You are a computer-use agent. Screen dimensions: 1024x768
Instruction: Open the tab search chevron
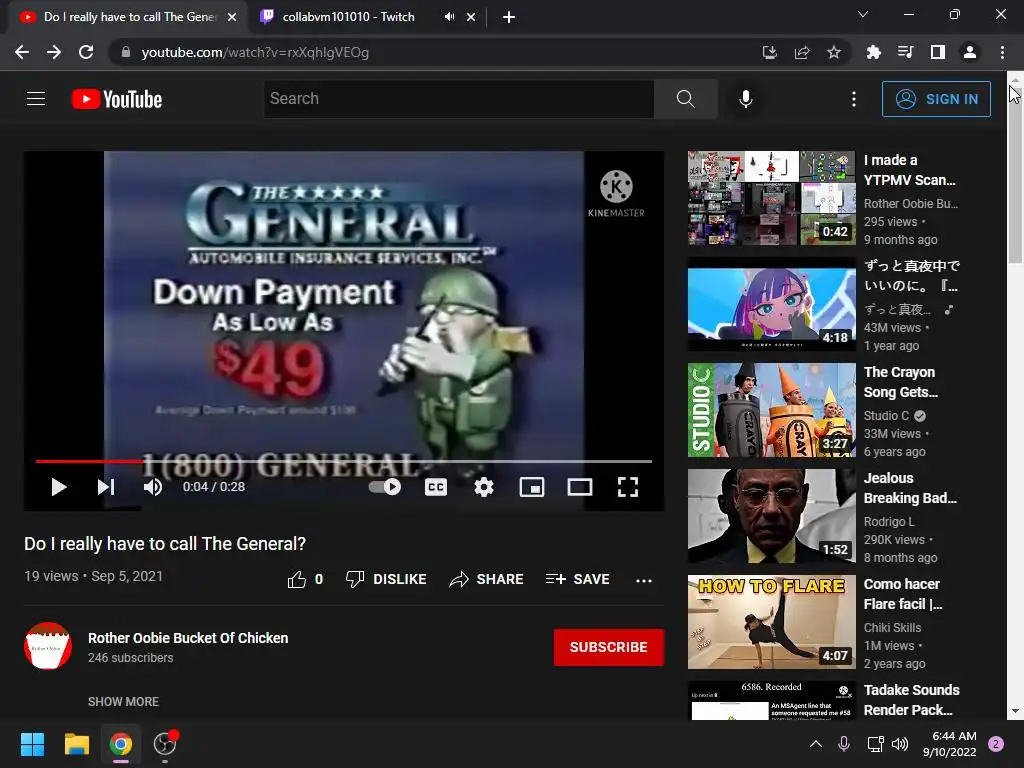tap(863, 14)
